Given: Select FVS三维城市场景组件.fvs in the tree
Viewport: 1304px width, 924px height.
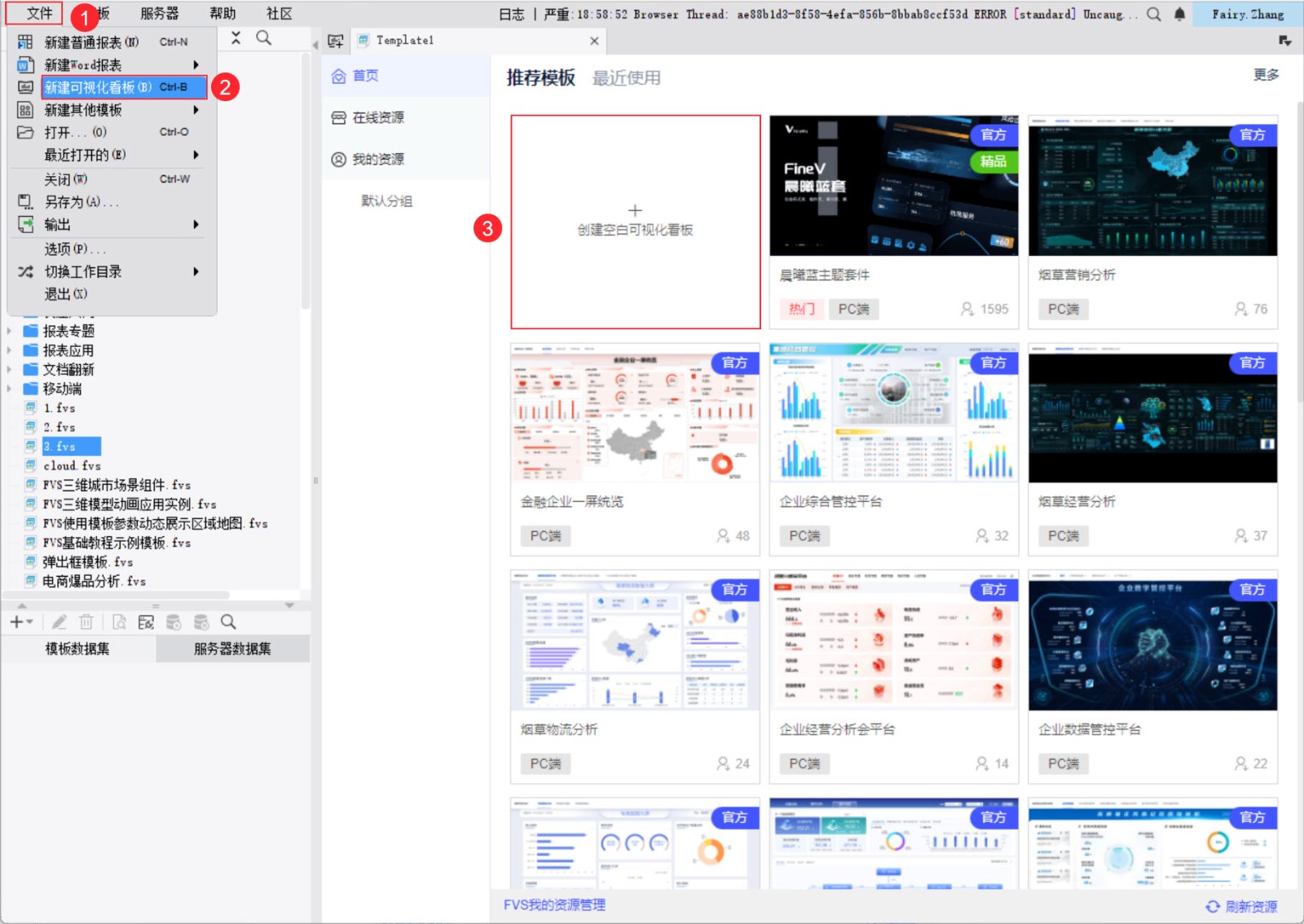Looking at the screenshot, I should [x=117, y=485].
